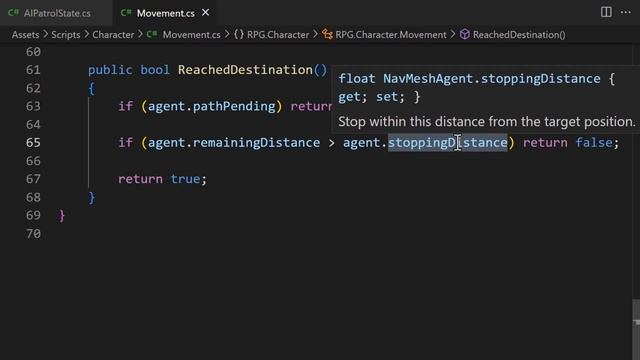Click the ReachedDestination() method breadcrumb
Image resolution: width=640 pixels, height=360 pixels.
tap(519, 35)
